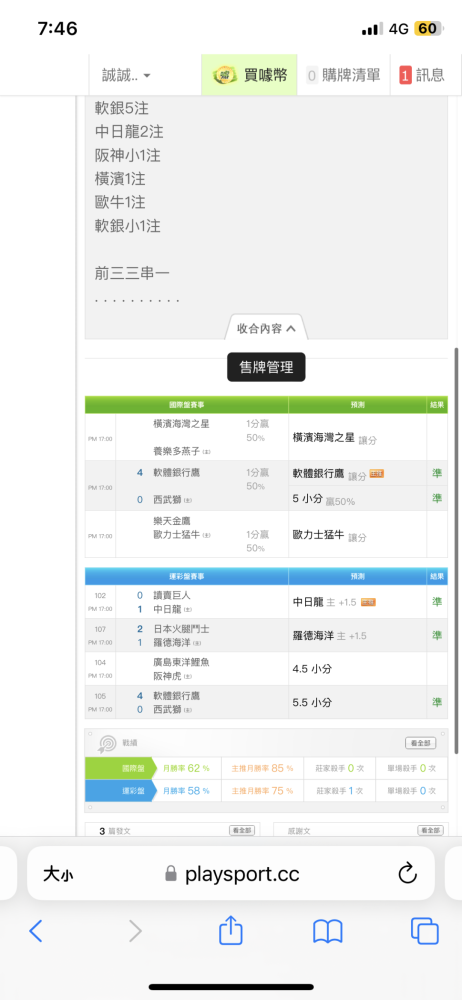Open the 誠誠.. user dropdown

pyautogui.click(x=126, y=75)
